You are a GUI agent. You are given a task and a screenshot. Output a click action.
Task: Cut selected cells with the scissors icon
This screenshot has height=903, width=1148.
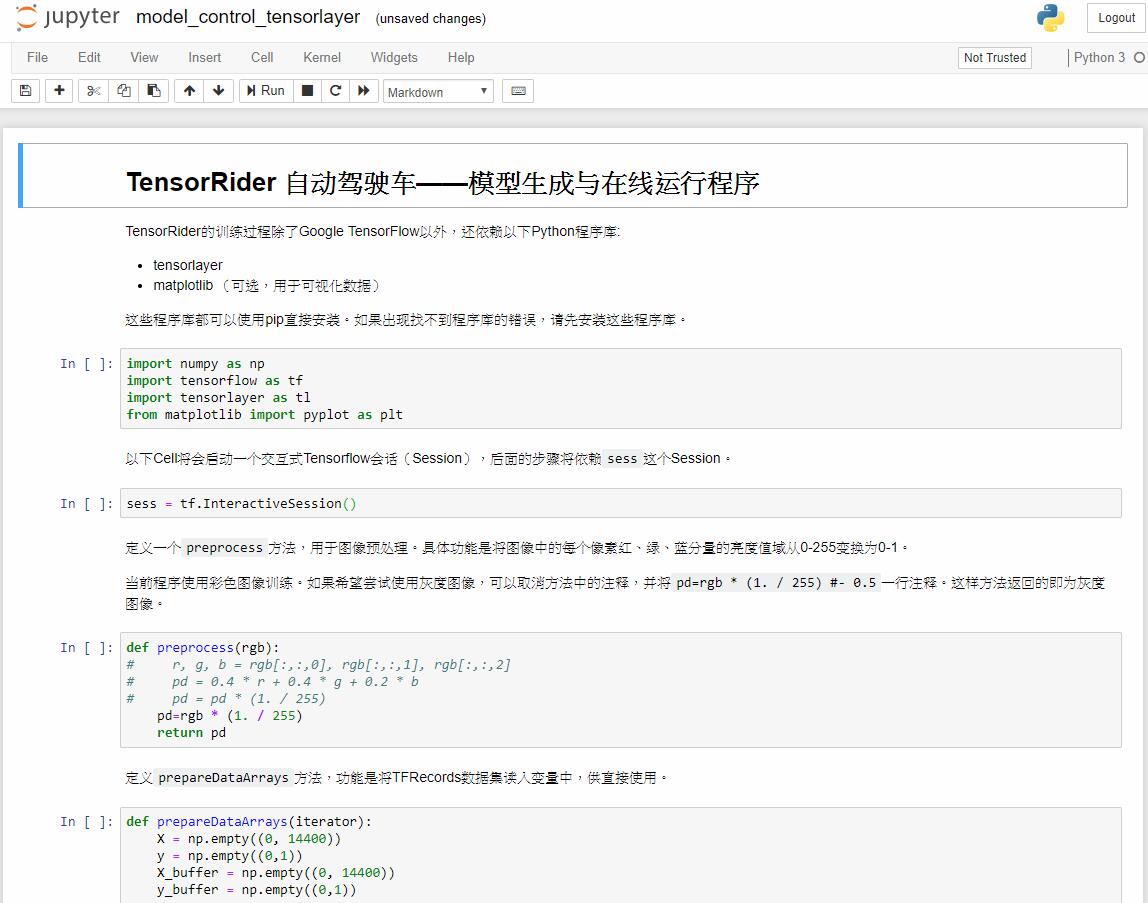click(94, 91)
